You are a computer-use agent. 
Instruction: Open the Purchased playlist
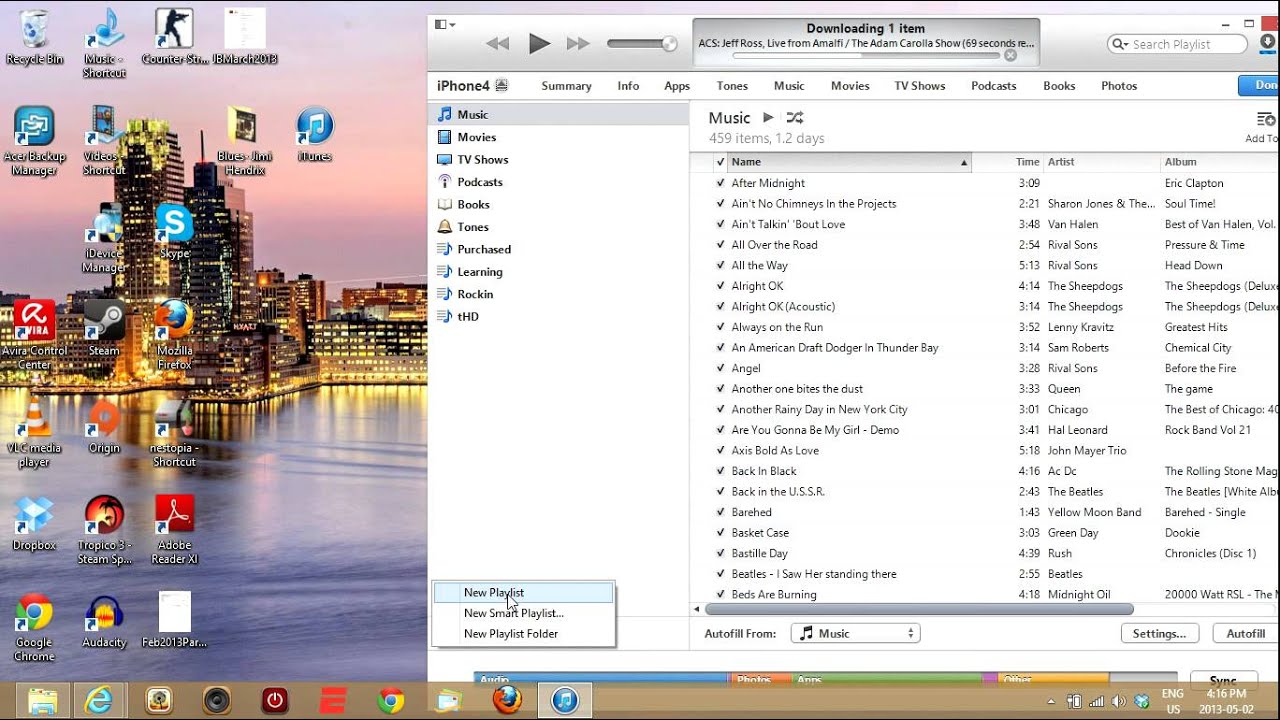(x=558, y=250)
